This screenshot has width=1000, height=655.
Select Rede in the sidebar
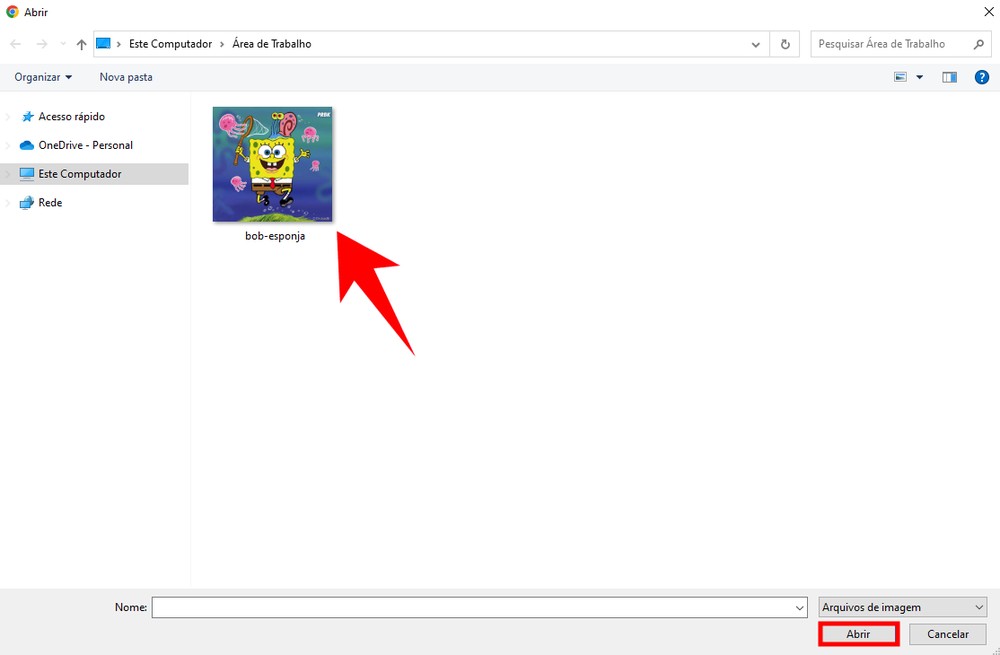click(x=50, y=203)
